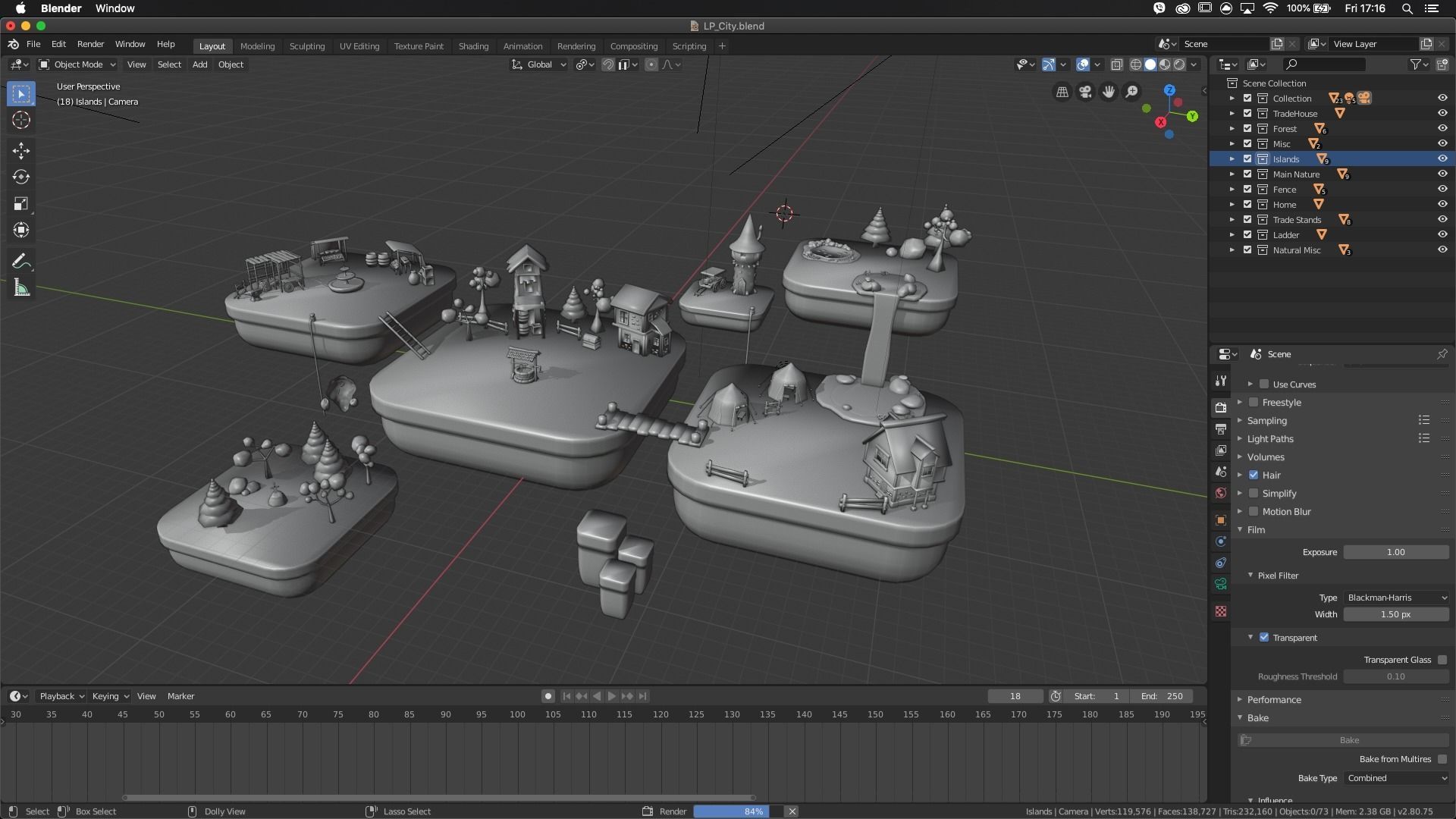The image size is (1456, 819).
Task: Click the Exposure value field
Action: tap(1396, 552)
